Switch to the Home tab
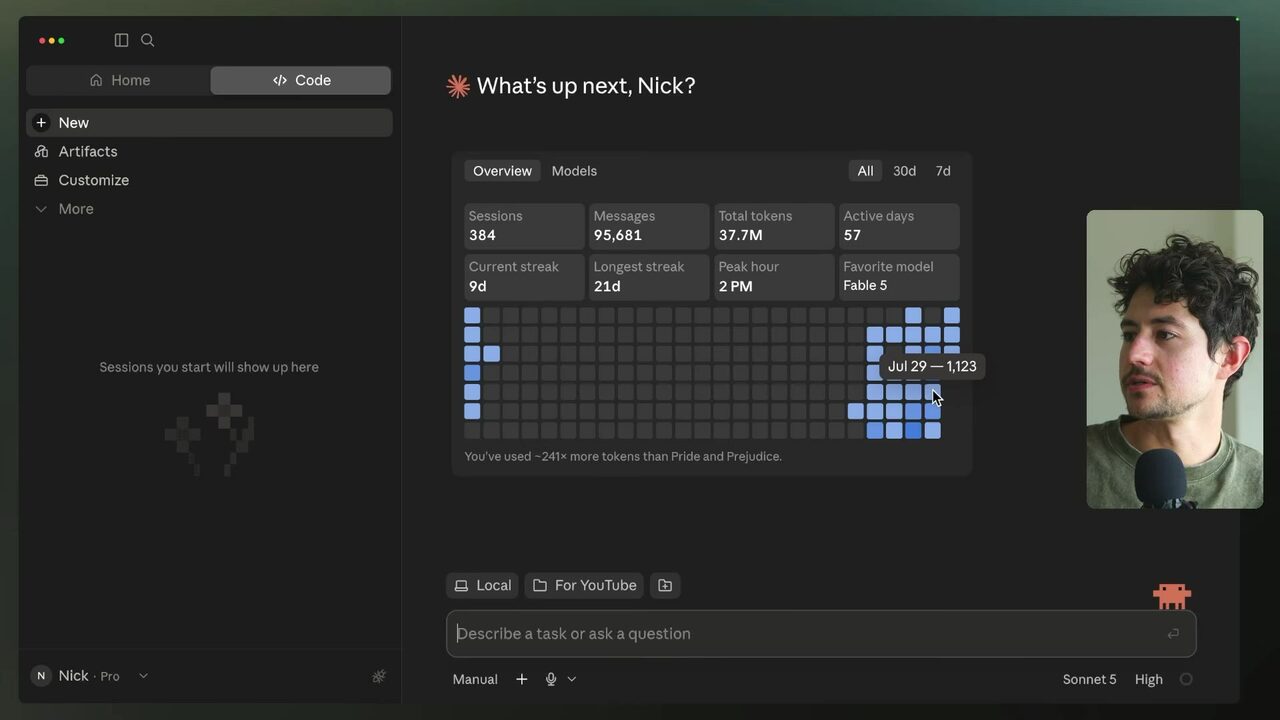 [x=119, y=80]
